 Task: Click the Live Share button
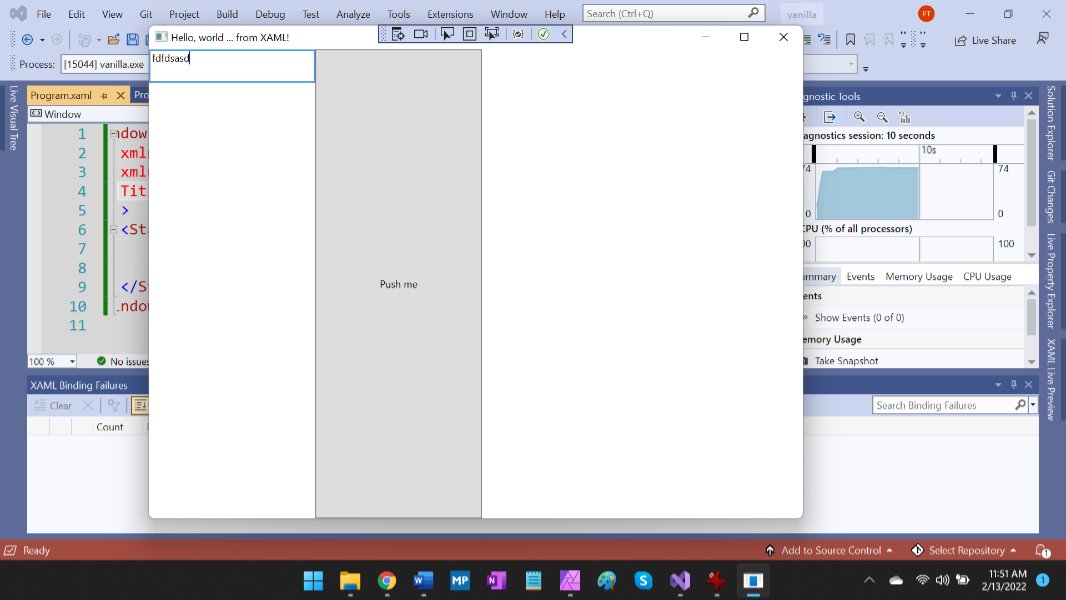[x=985, y=40]
